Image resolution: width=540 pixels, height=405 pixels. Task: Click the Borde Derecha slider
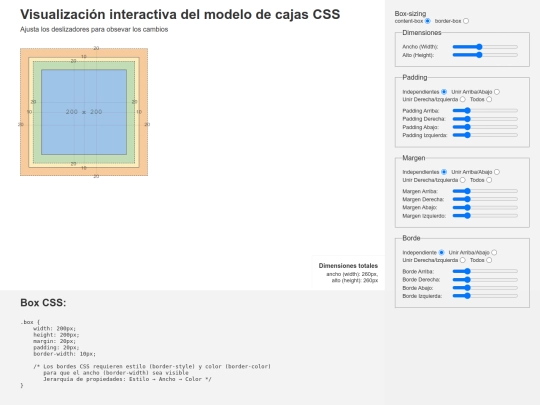485,280
